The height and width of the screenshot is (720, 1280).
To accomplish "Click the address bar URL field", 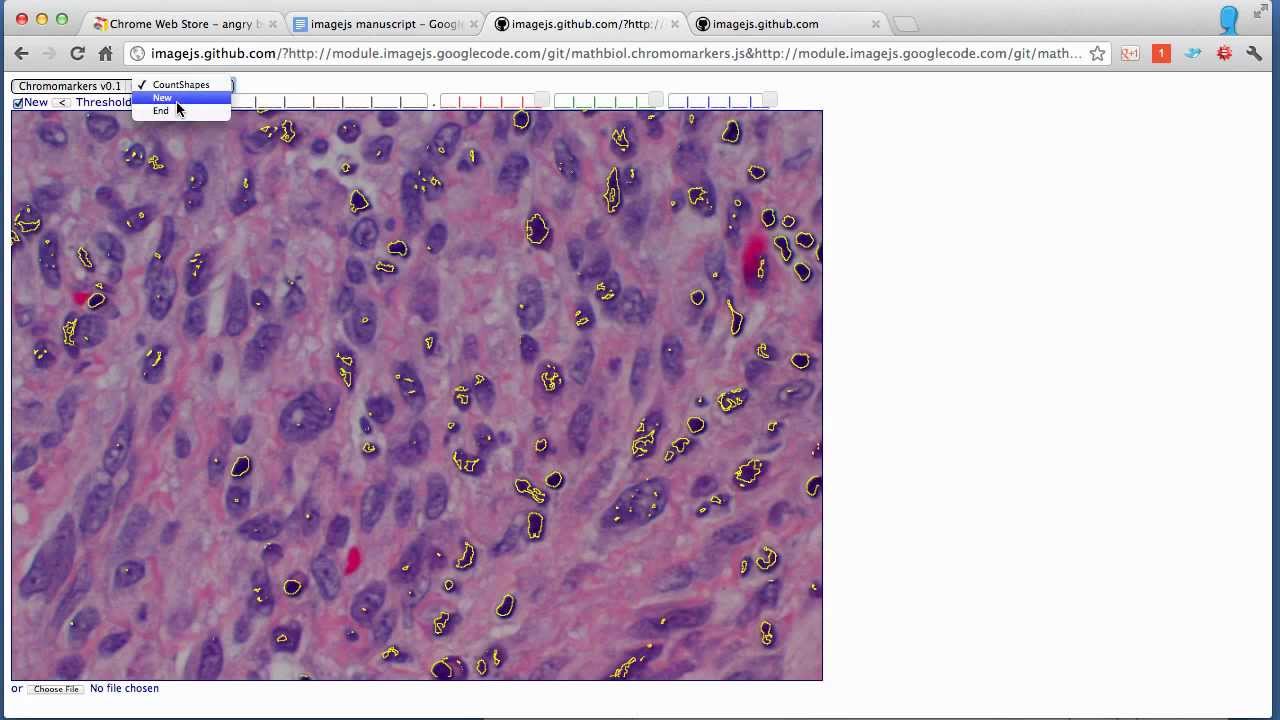I will (615, 54).
